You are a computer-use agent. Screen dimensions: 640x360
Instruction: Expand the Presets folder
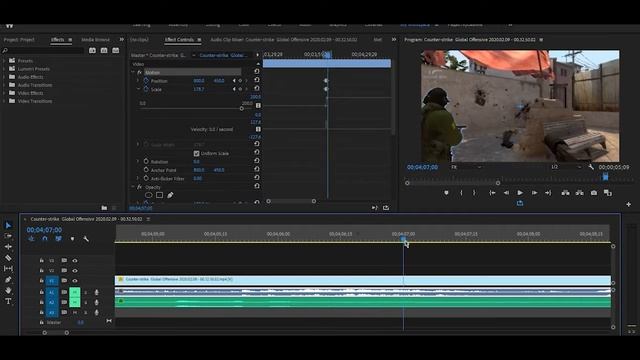(x=5, y=60)
